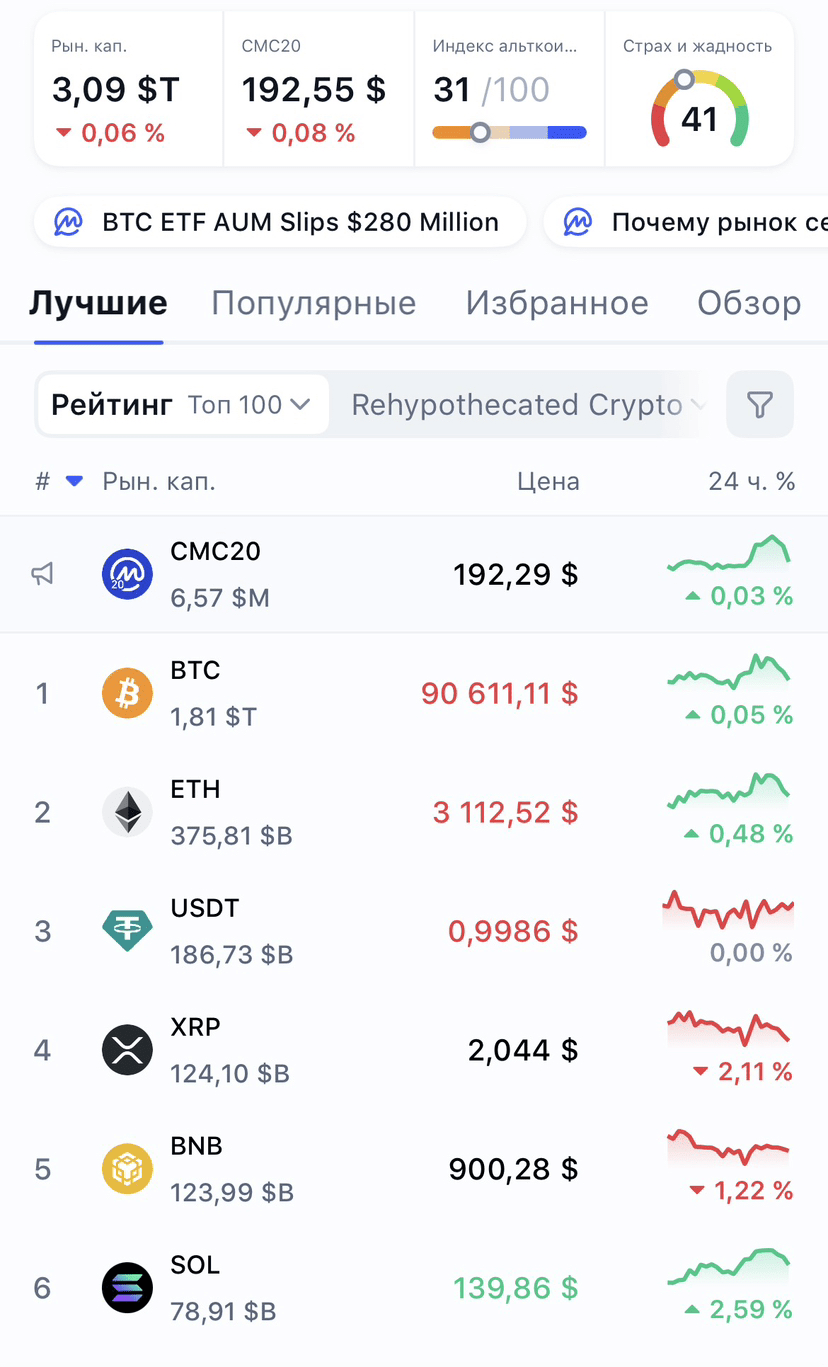Click the Tether USDT logo

pos(127,931)
